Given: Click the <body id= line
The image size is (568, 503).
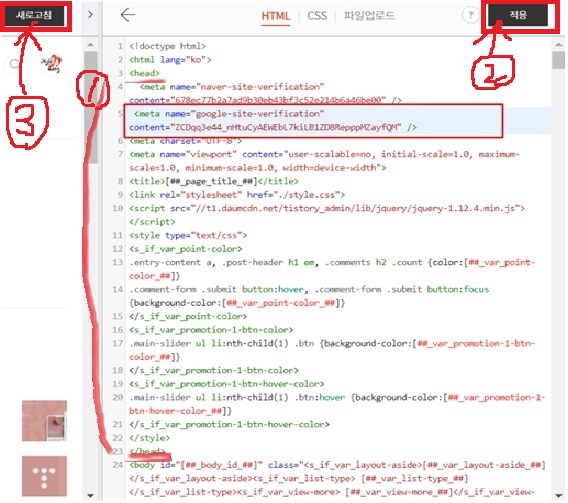Looking at the screenshot, I should tap(337, 478).
